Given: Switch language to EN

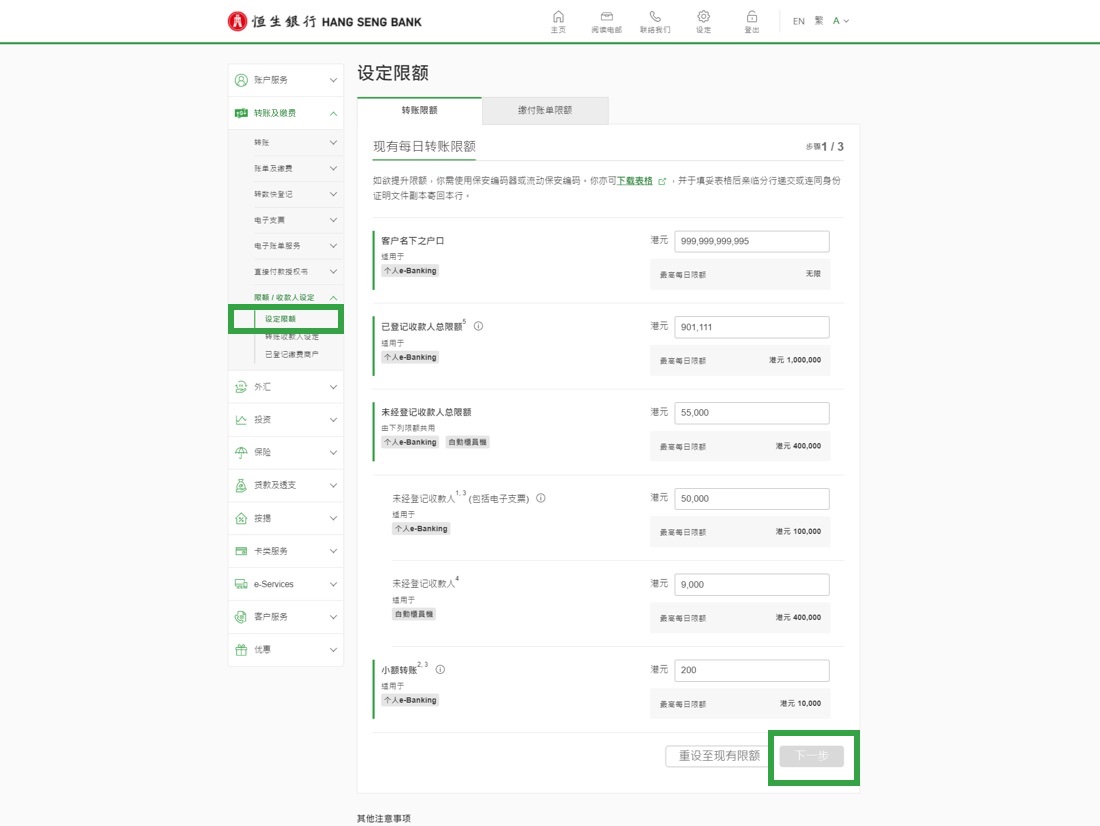Looking at the screenshot, I should click(x=798, y=21).
